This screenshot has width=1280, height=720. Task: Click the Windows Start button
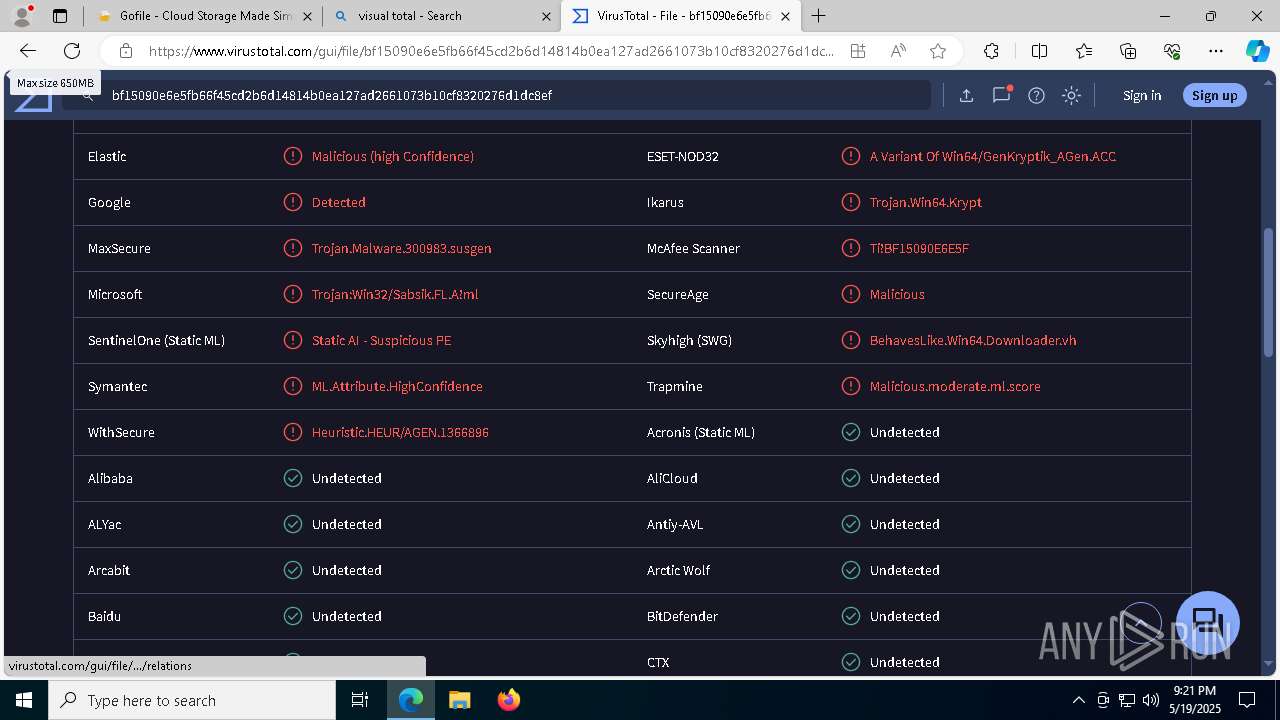point(24,700)
